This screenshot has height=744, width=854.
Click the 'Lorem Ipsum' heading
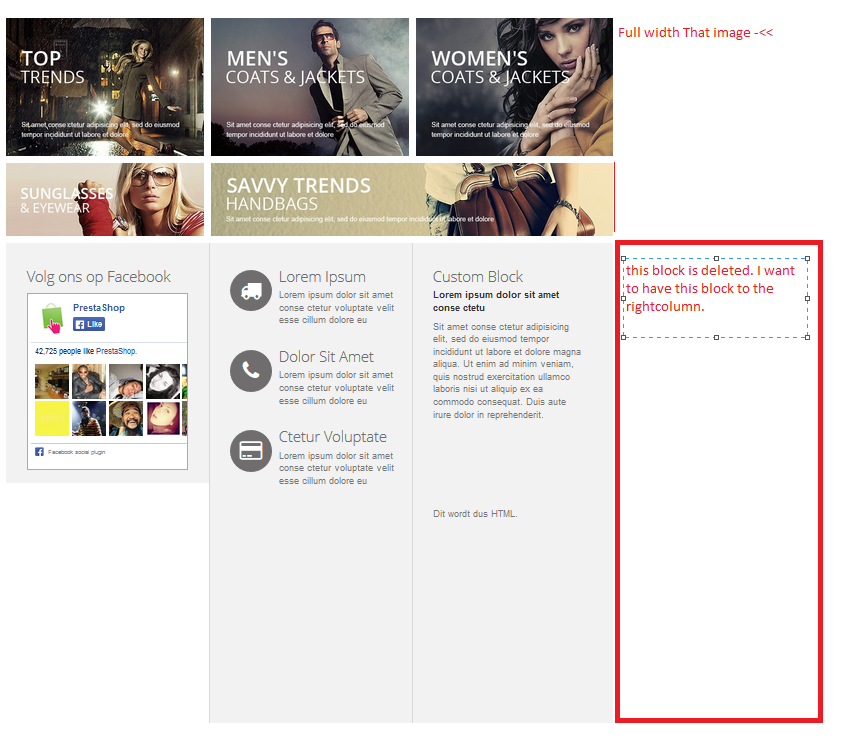322,277
